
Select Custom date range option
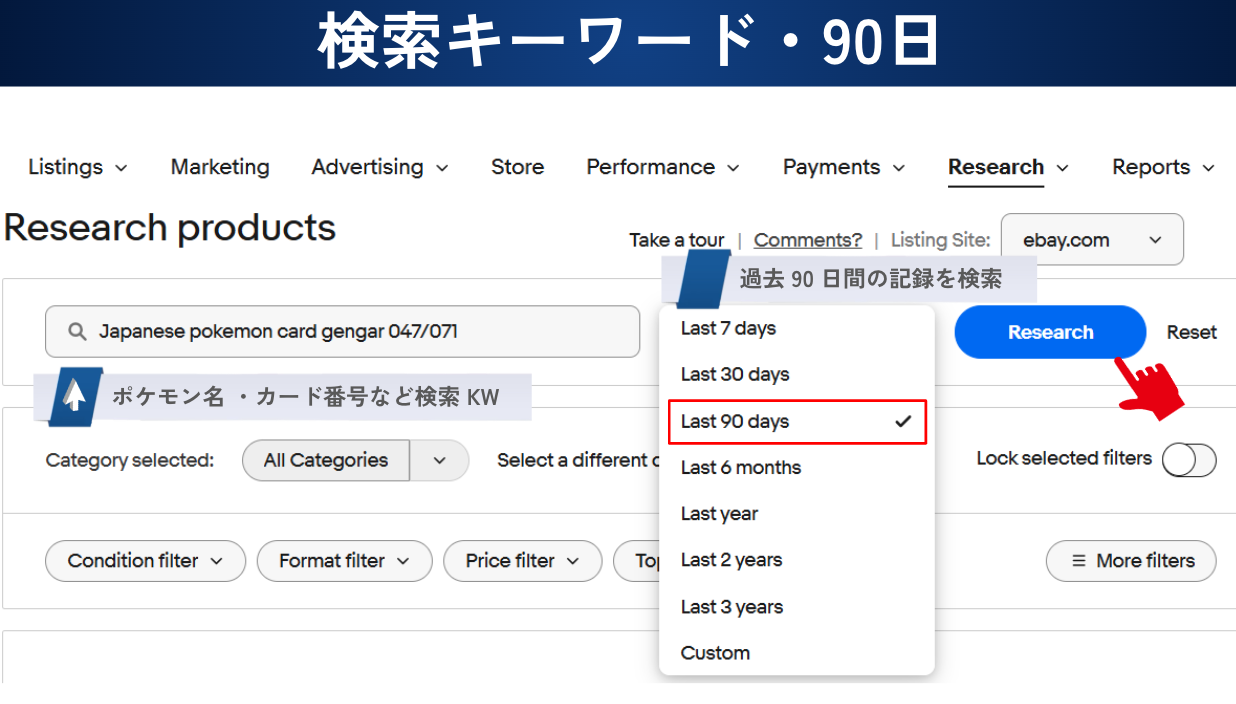797,652
